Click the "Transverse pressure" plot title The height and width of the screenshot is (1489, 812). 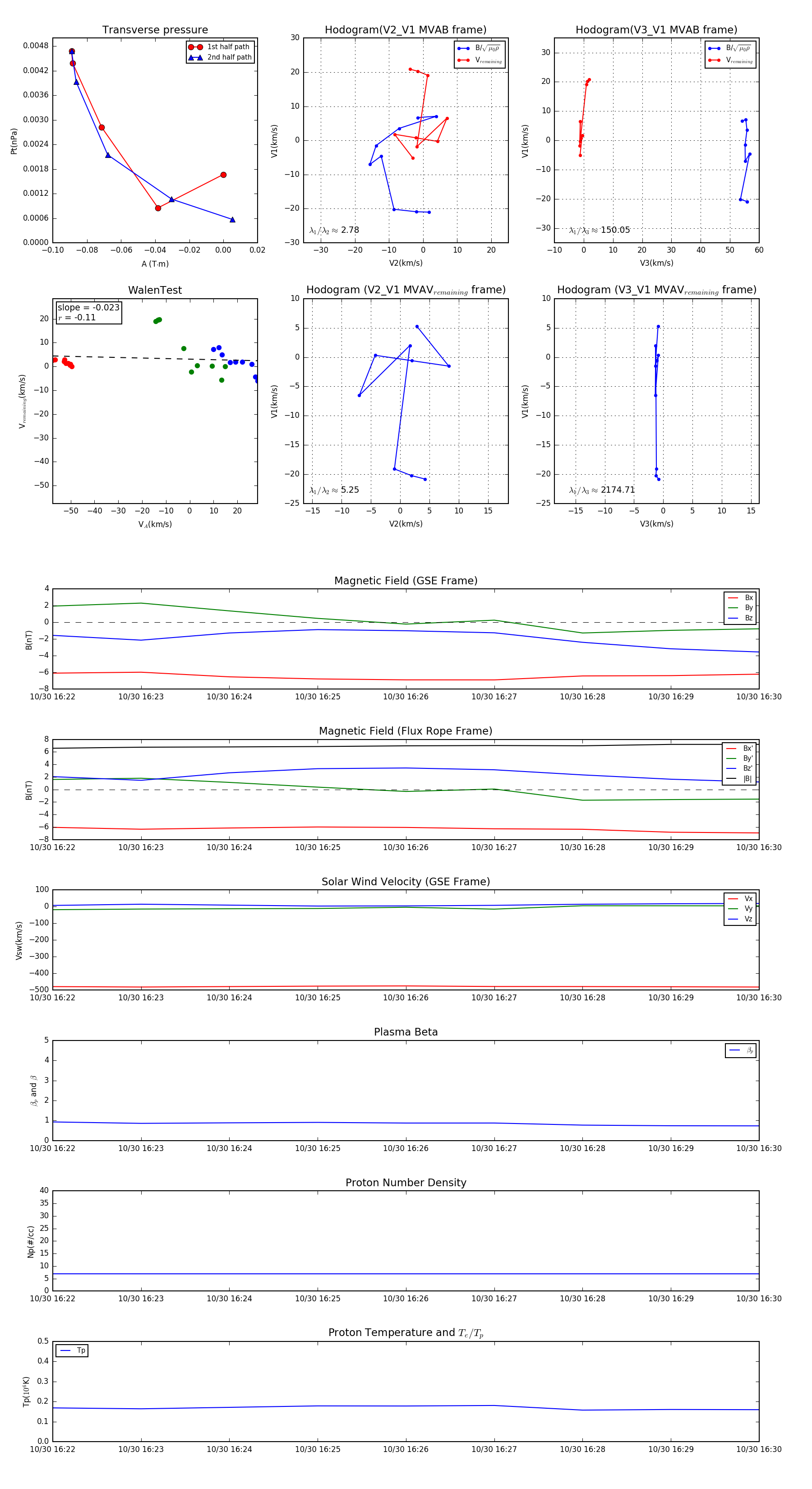tap(155, 30)
